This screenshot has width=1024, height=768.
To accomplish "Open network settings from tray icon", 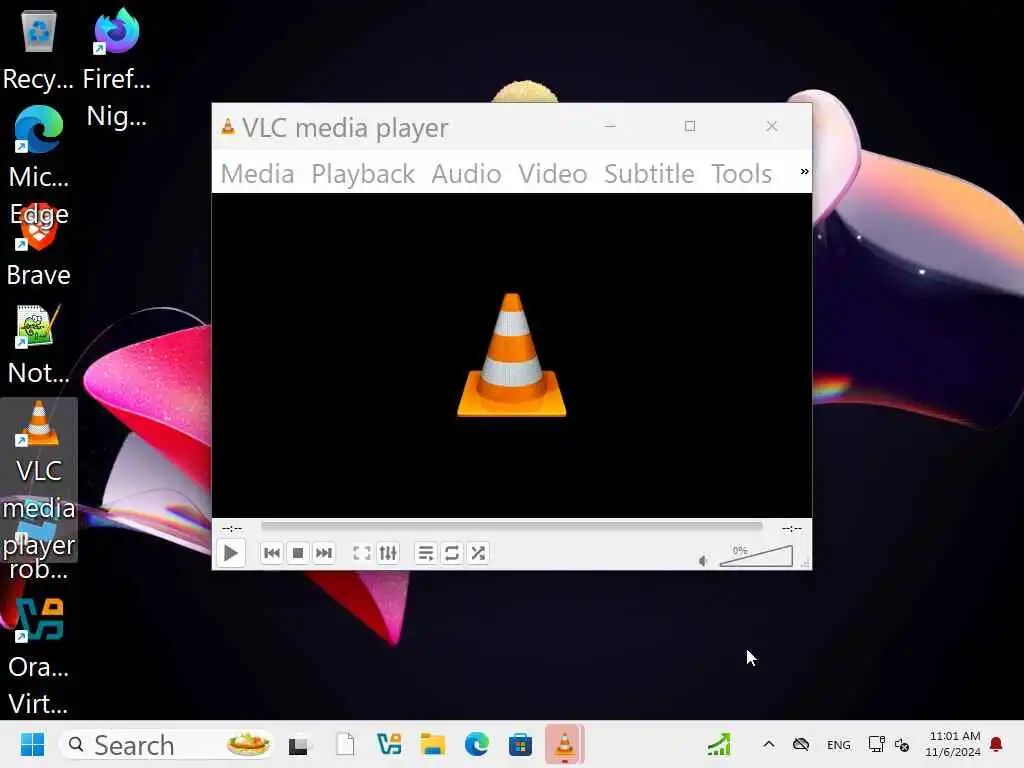I will [876, 744].
